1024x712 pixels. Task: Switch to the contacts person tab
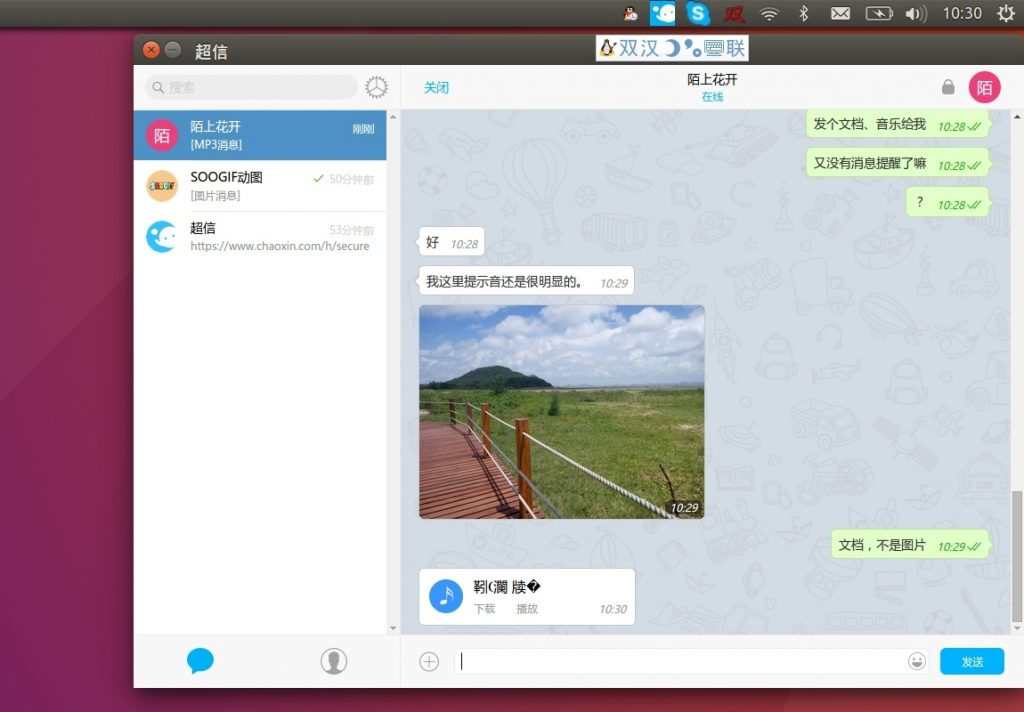[333, 661]
